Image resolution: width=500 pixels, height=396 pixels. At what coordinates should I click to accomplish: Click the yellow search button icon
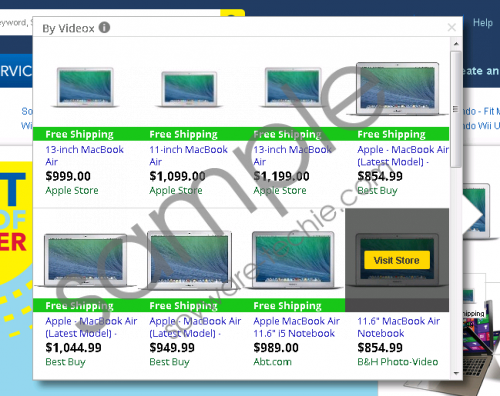tap(233, 13)
